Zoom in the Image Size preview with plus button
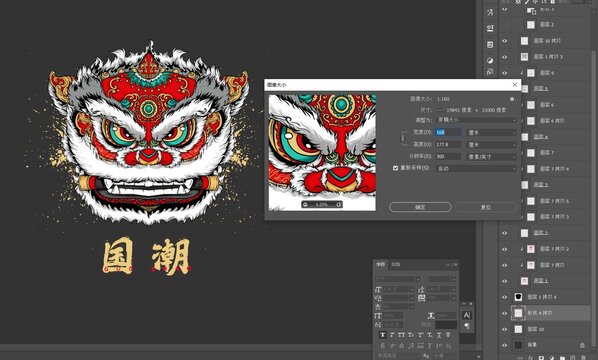 pos(339,205)
